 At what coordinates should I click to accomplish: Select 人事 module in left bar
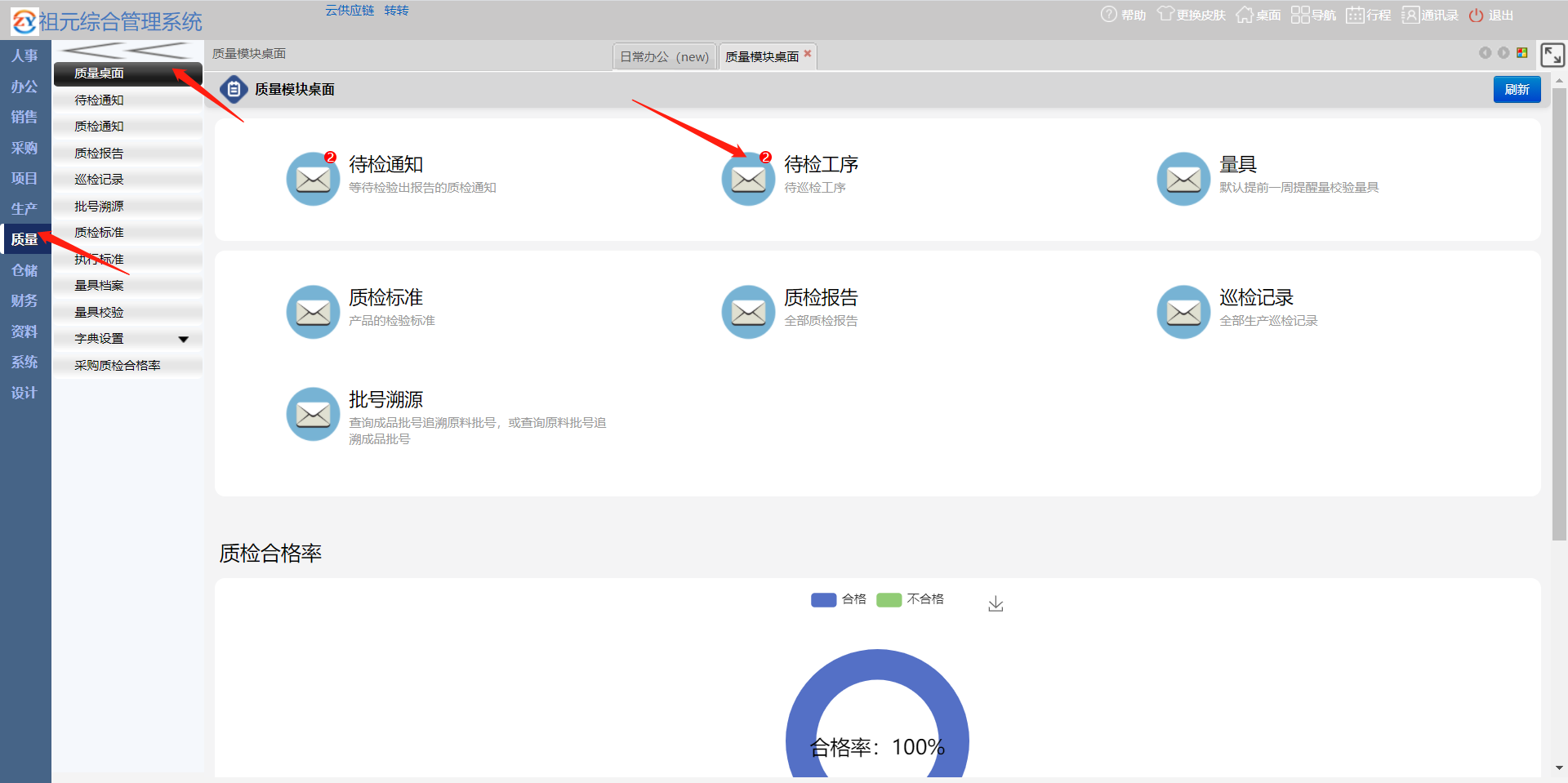point(24,56)
